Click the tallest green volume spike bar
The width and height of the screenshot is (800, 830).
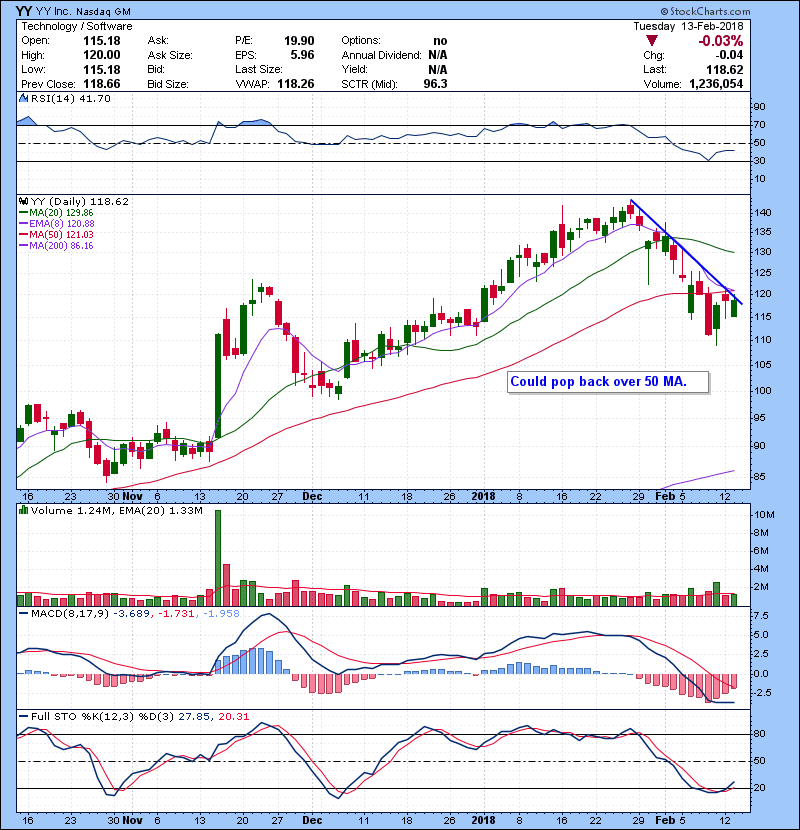218,558
